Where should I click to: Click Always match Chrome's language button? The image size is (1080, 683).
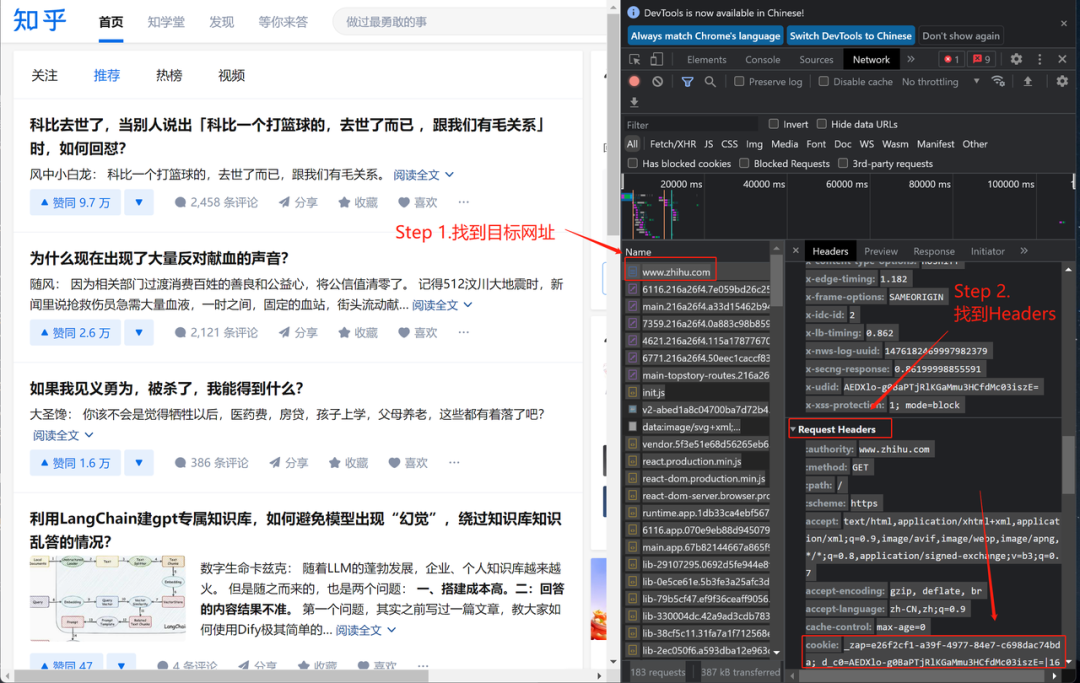[x=705, y=36]
